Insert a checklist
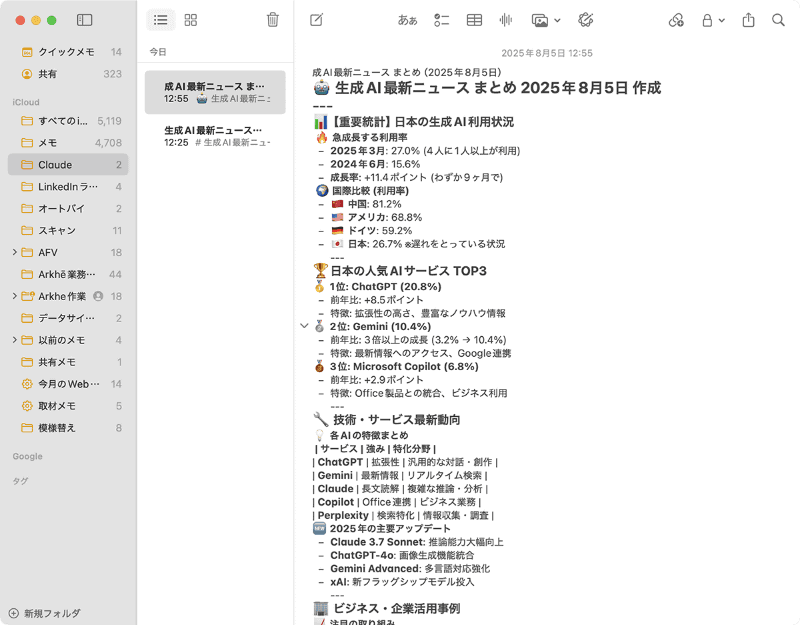The height and width of the screenshot is (625, 800). pyautogui.click(x=441, y=20)
